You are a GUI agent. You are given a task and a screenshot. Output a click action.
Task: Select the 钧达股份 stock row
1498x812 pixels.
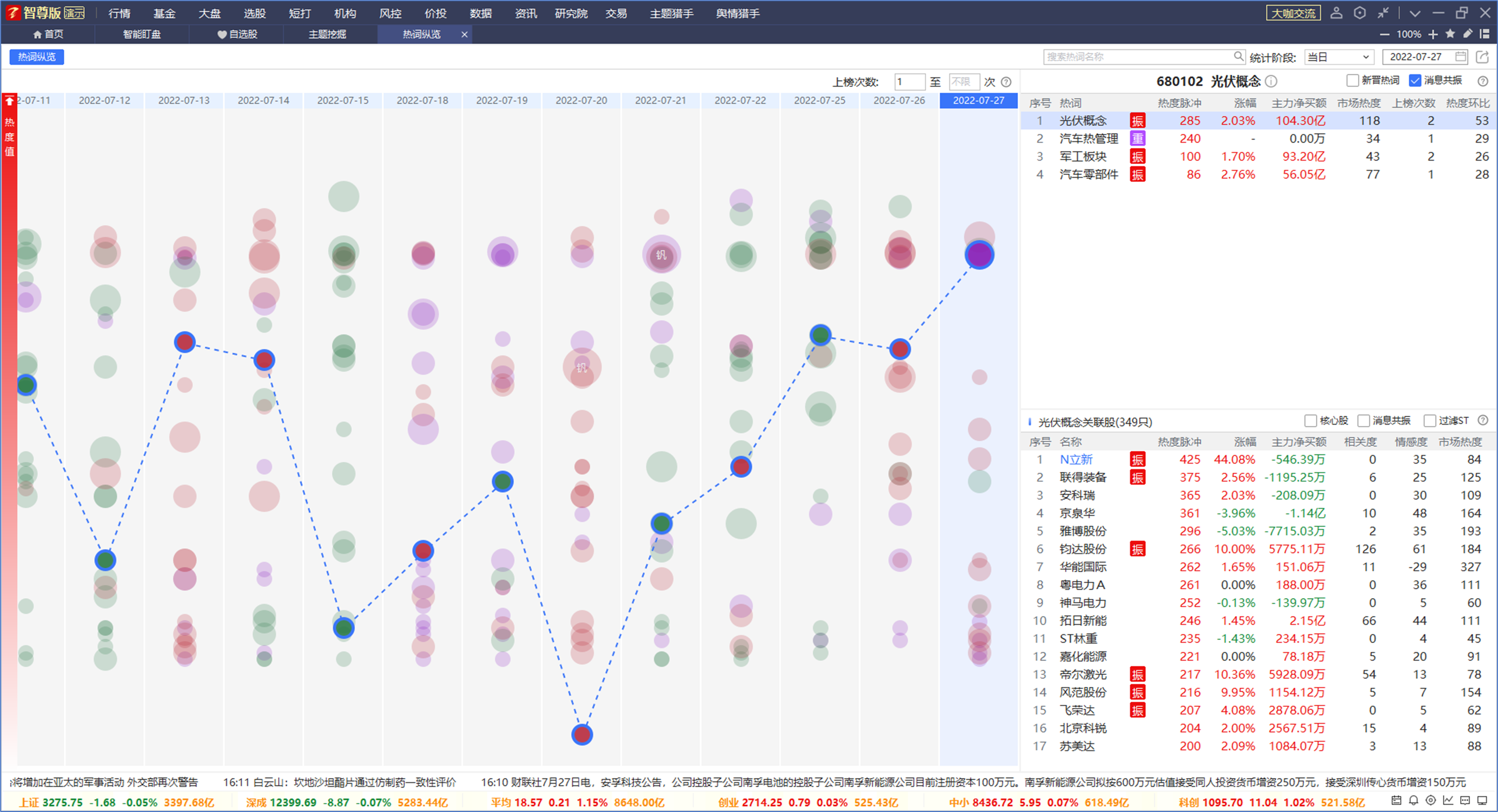pos(1259,549)
